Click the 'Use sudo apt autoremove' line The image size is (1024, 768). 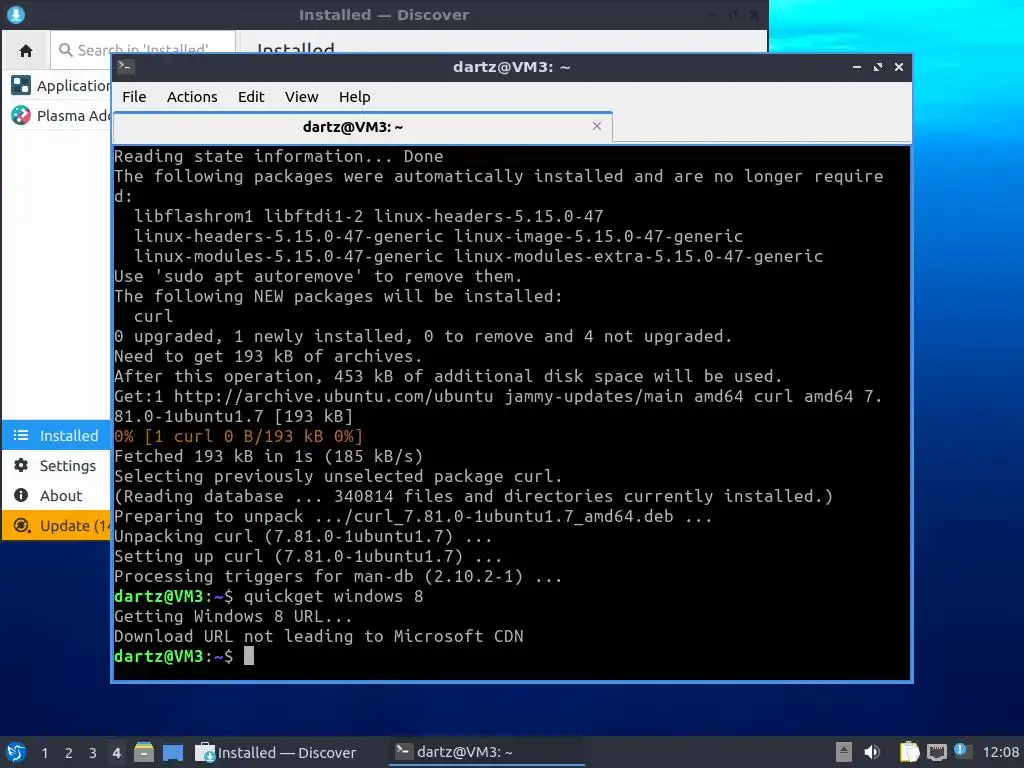pyautogui.click(x=318, y=276)
